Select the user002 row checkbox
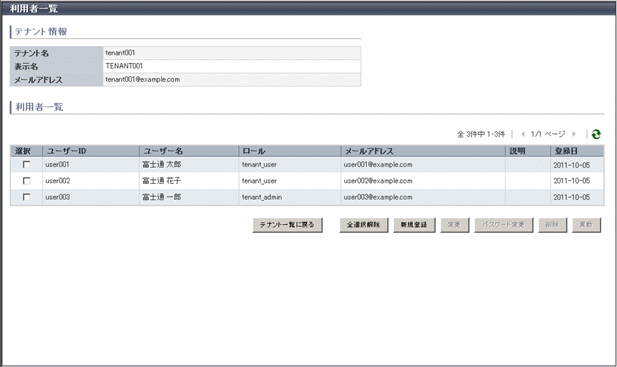 pos(26,181)
